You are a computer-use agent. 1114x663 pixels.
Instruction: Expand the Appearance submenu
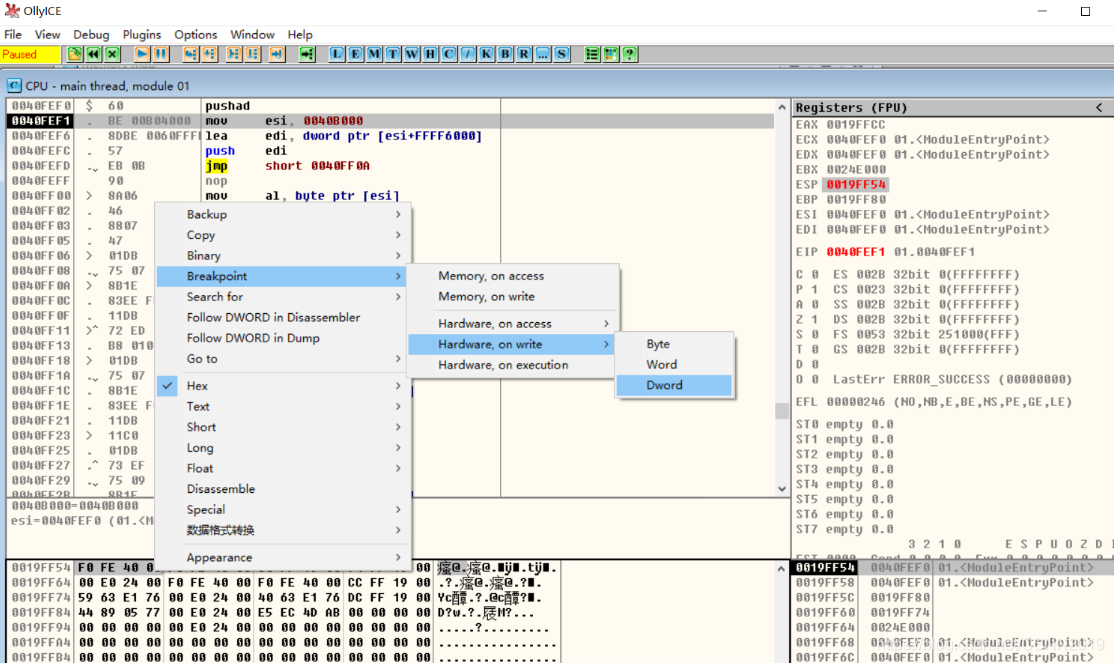point(283,558)
